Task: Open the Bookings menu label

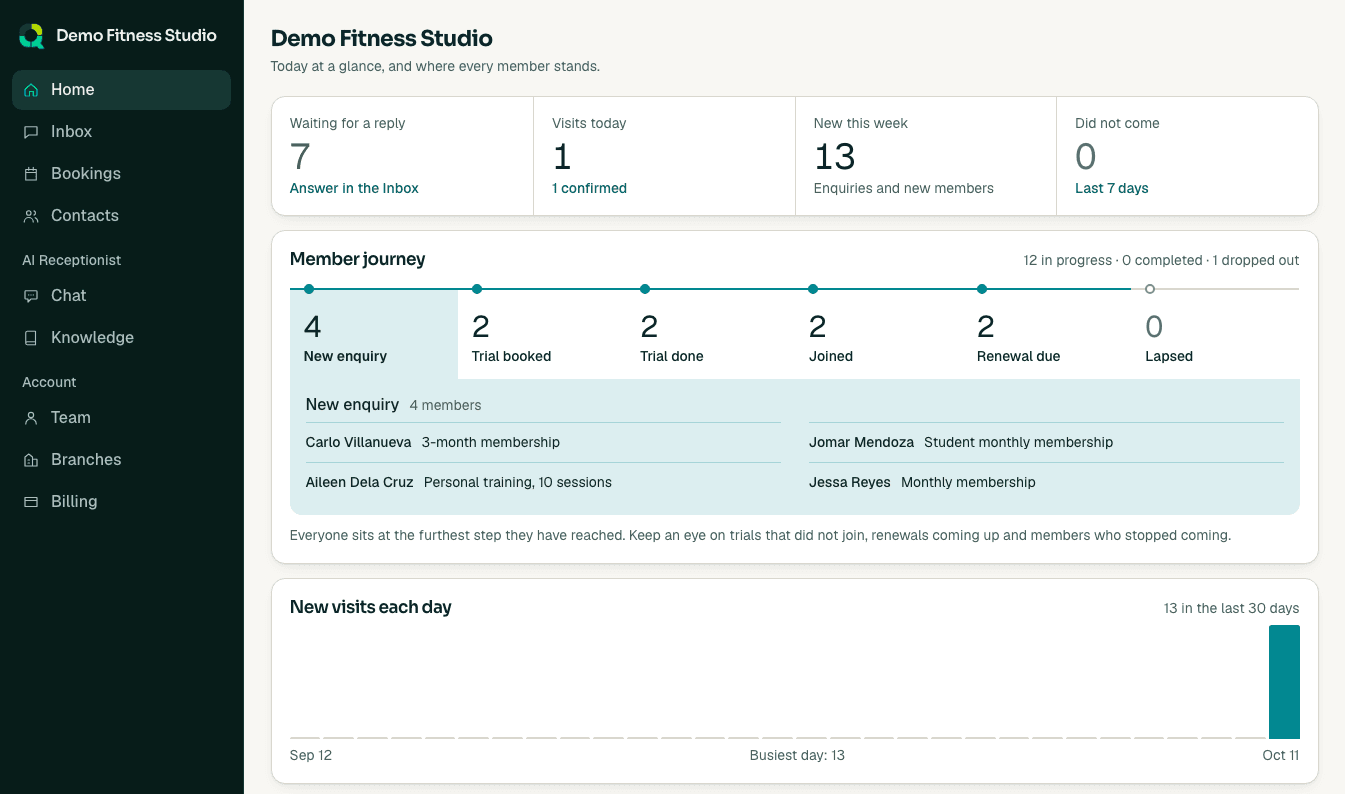Action: pyautogui.click(x=86, y=174)
